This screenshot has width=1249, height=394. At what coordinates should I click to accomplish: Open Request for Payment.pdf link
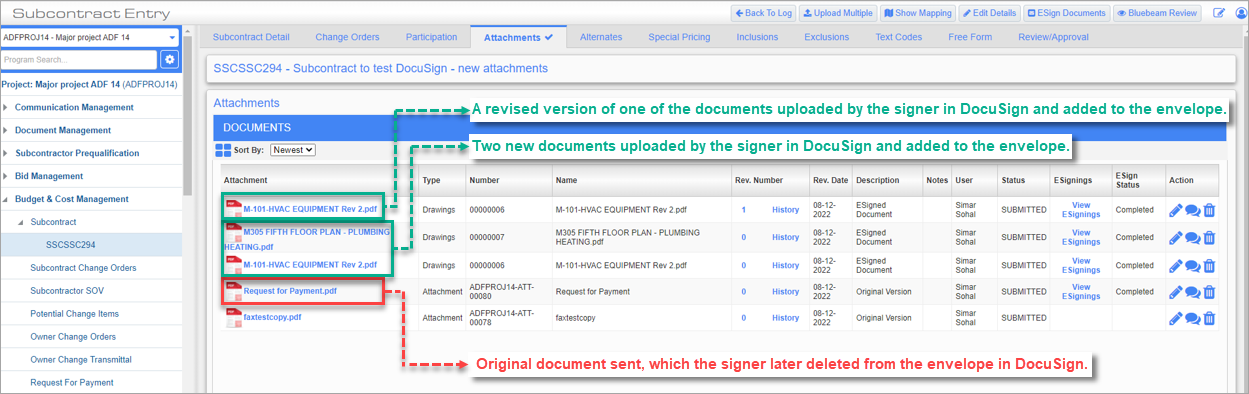[x=290, y=291]
